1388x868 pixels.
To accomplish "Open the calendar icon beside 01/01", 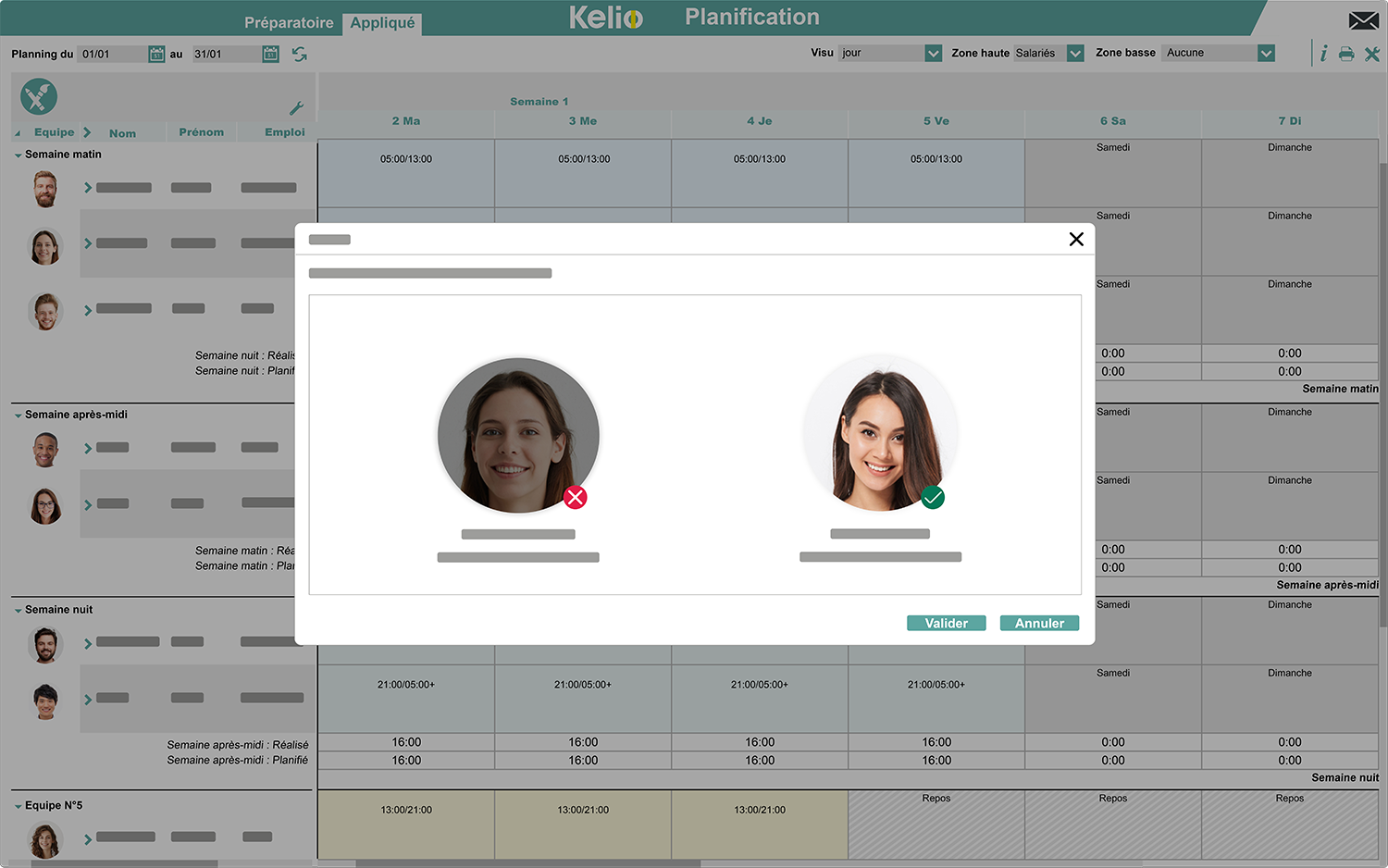I will tap(155, 54).
